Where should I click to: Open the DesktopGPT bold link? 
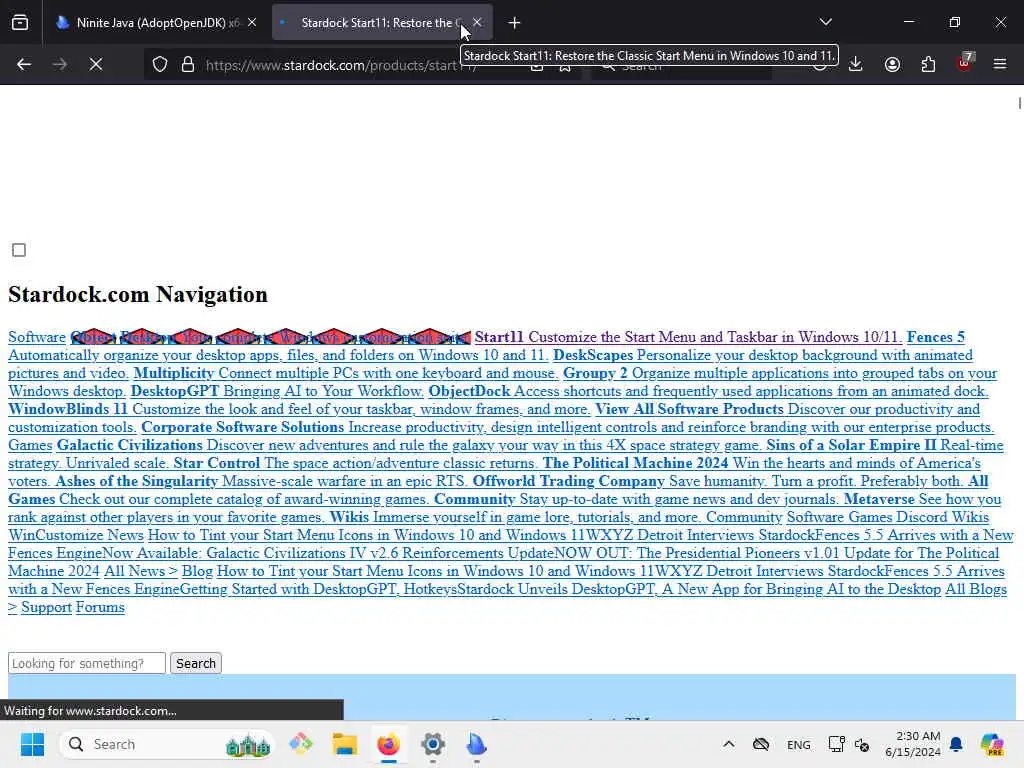(175, 391)
